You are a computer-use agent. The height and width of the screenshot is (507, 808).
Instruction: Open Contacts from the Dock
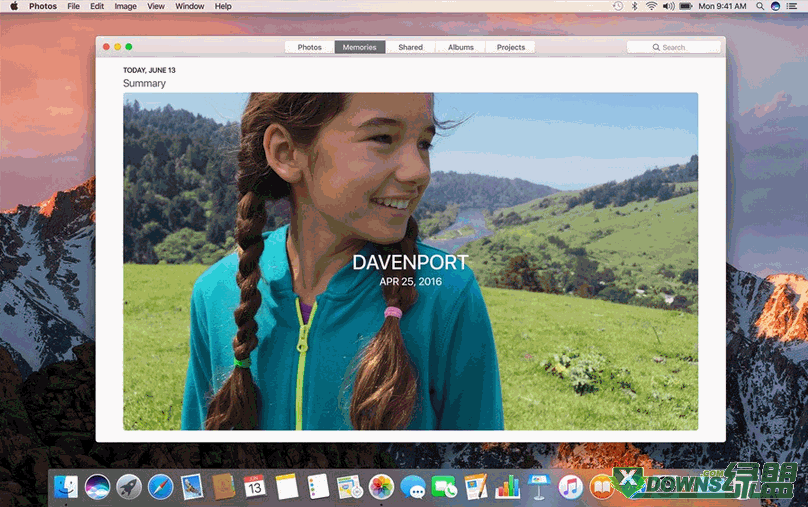224,486
